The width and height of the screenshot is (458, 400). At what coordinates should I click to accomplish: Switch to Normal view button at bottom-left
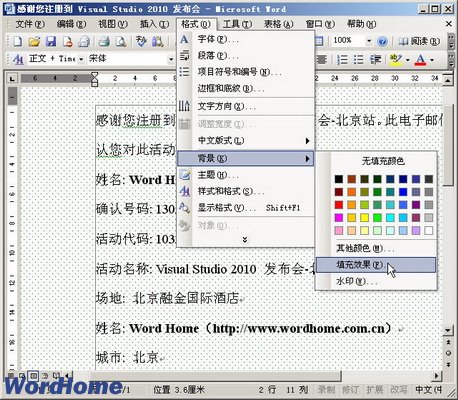[x=12, y=376]
